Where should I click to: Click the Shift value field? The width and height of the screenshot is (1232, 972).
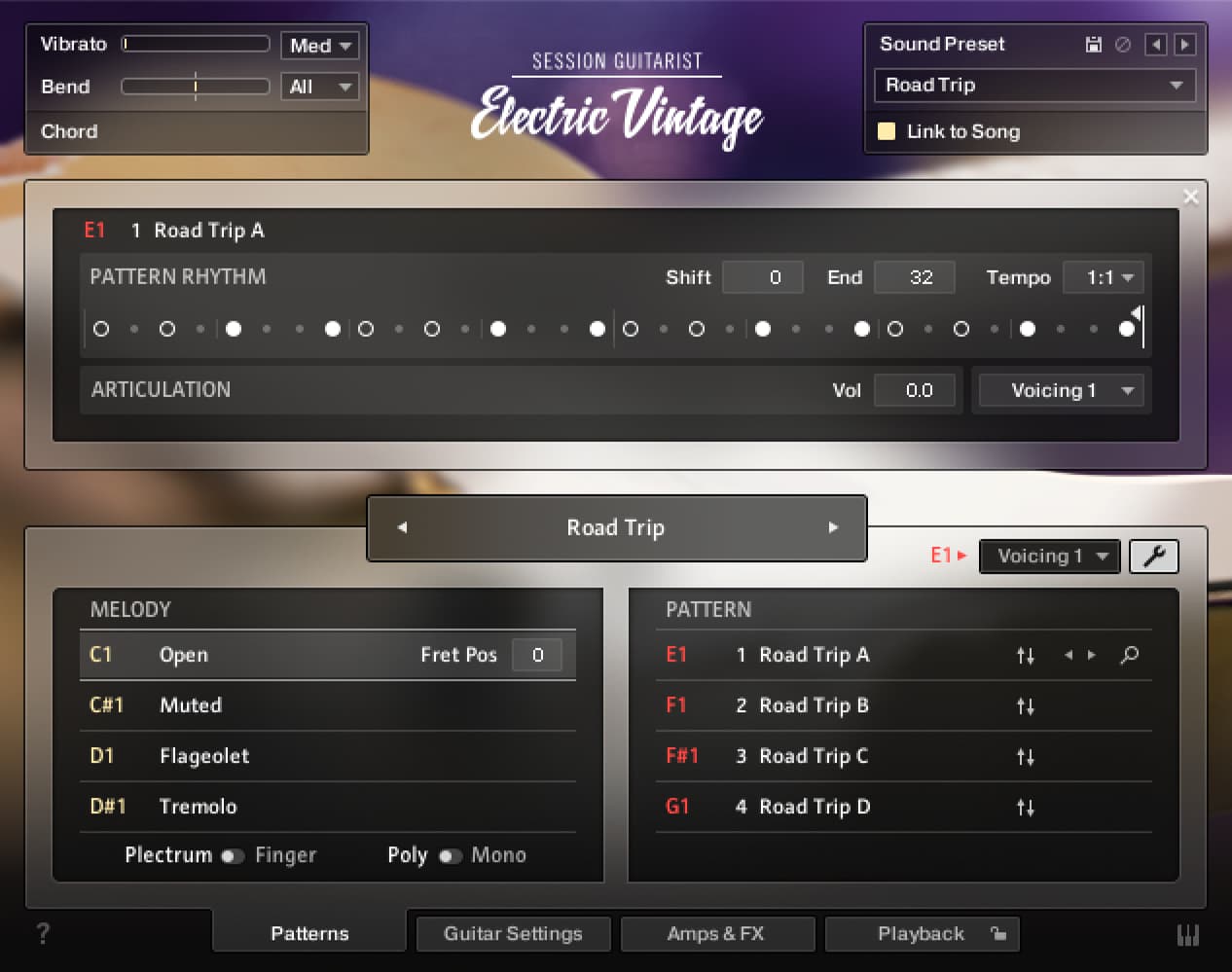762,277
